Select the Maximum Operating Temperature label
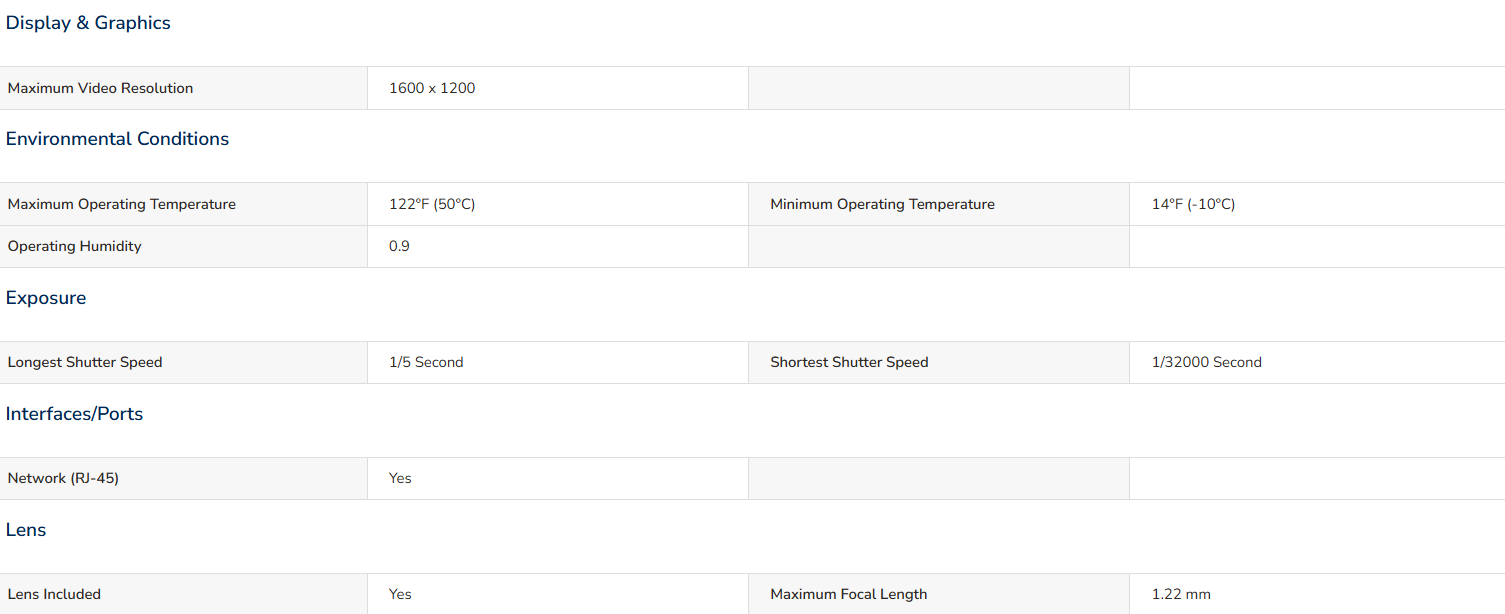The height and width of the screenshot is (614, 1505). (x=122, y=204)
